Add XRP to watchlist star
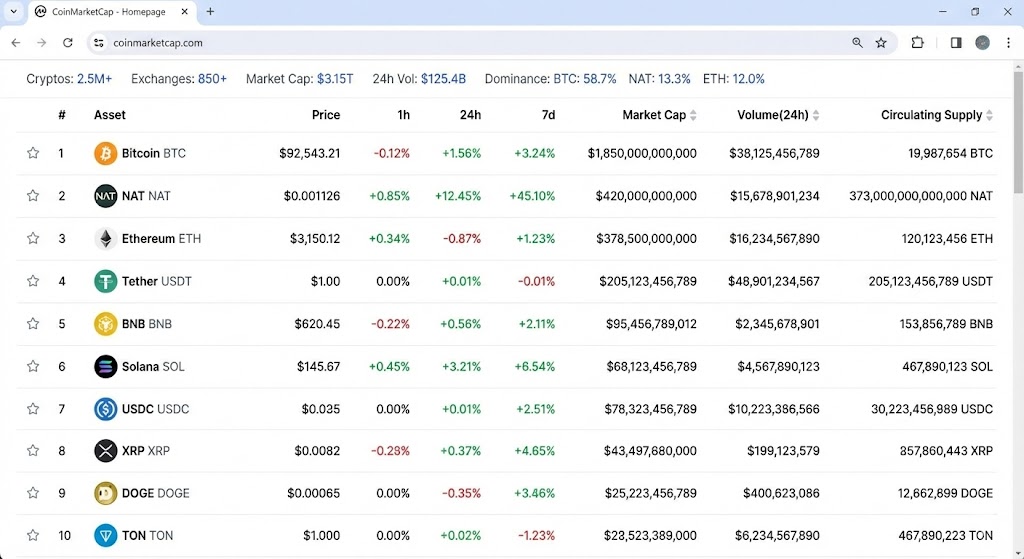Screen dimensions: 1024x559 coord(33,451)
